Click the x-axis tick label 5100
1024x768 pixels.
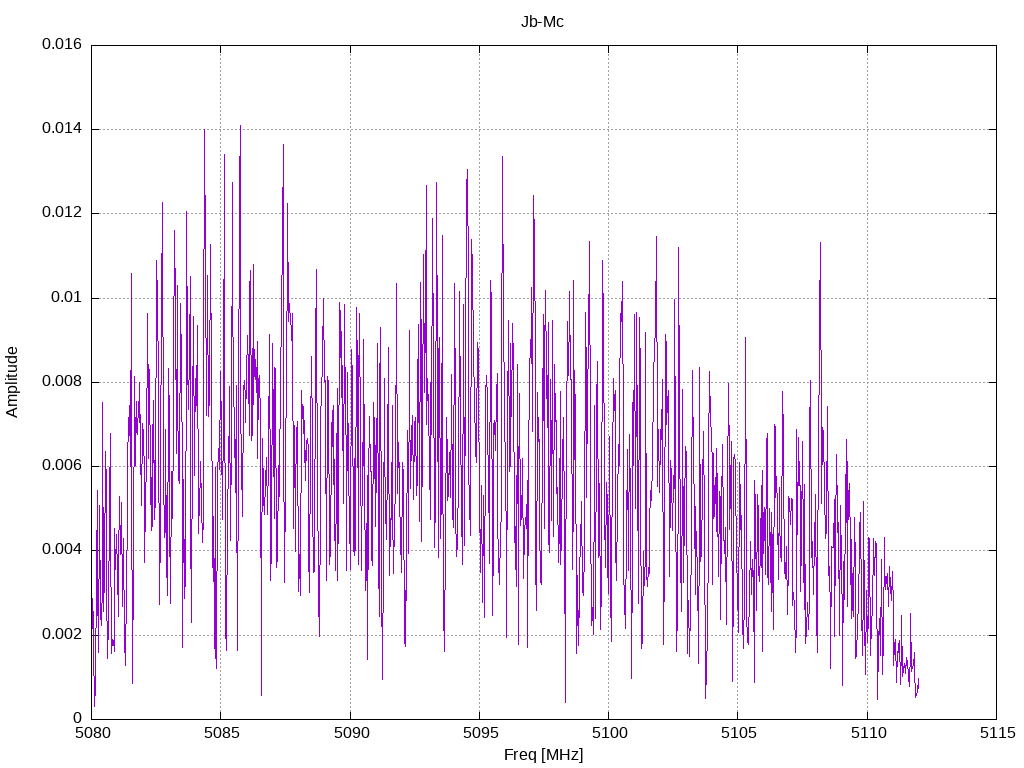[609, 733]
